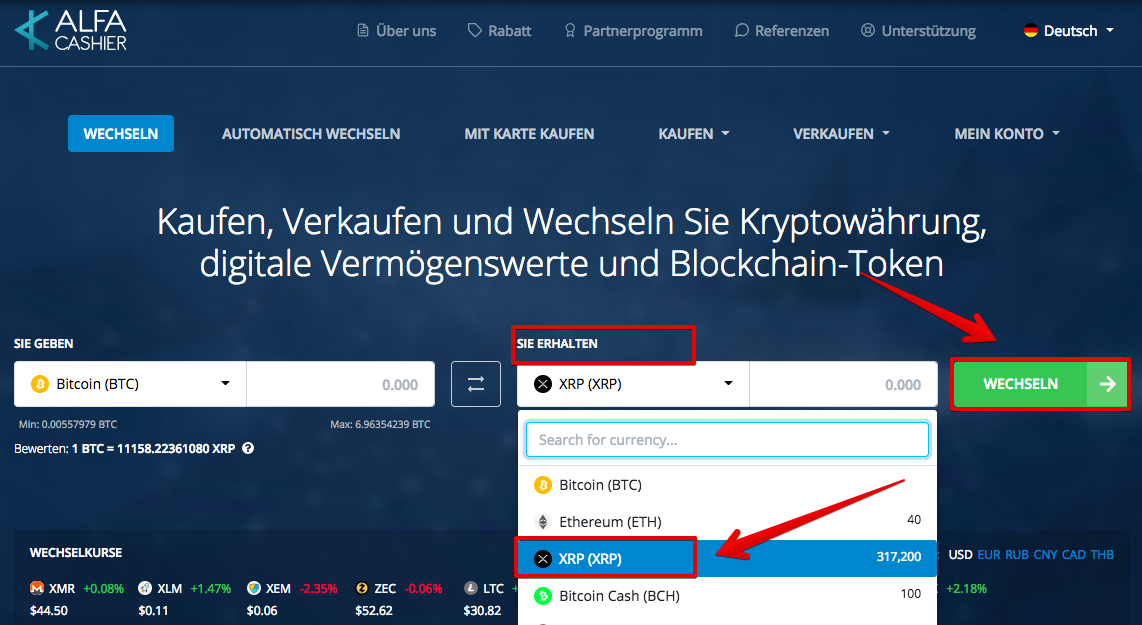Click the 1 BTC = 11158.22361080 XRP rate

point(153,449)
